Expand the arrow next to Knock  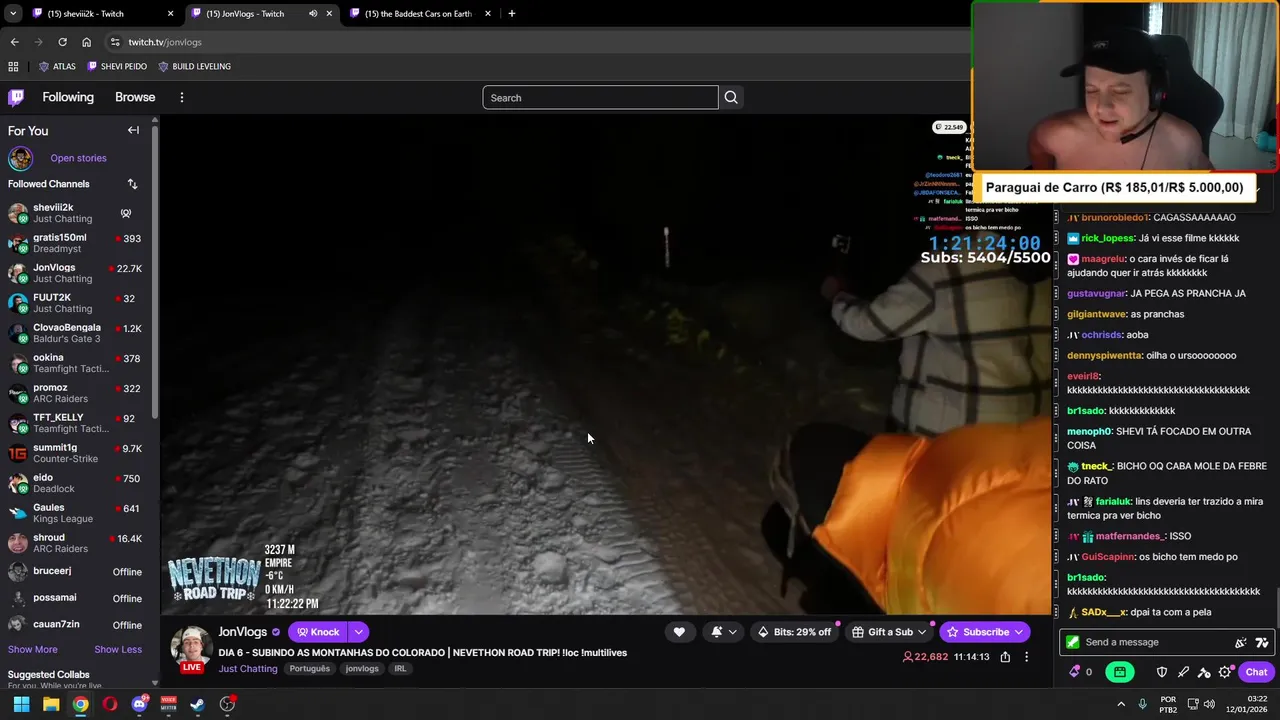[x=358, y=632]
